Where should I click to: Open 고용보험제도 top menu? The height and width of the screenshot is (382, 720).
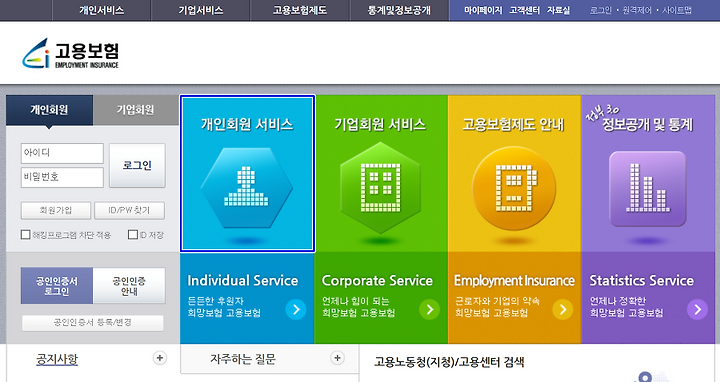click(300, 10)
